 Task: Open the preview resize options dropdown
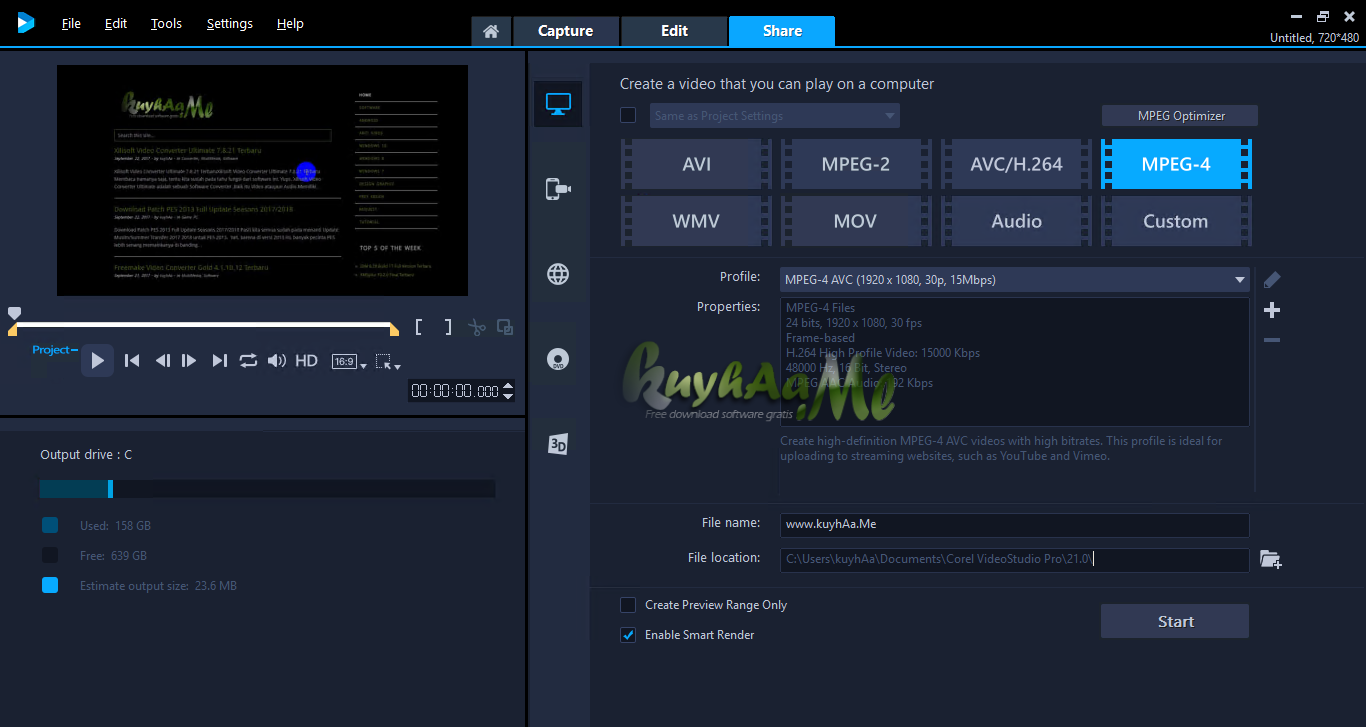388,362
